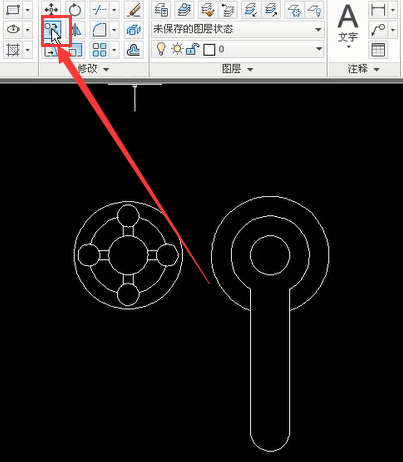
Task: Expand the 注释 panel
Action: 364,69
